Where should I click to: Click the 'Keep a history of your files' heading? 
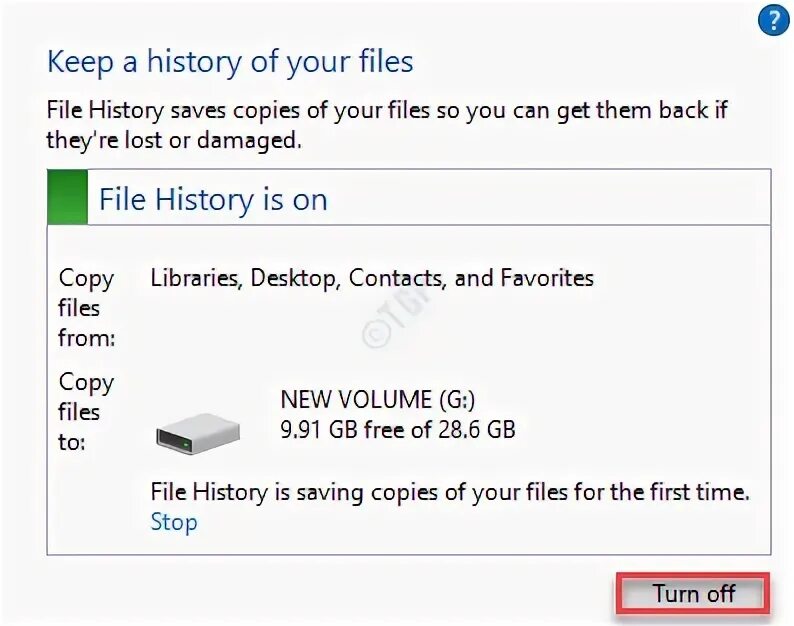click(230, 62)
